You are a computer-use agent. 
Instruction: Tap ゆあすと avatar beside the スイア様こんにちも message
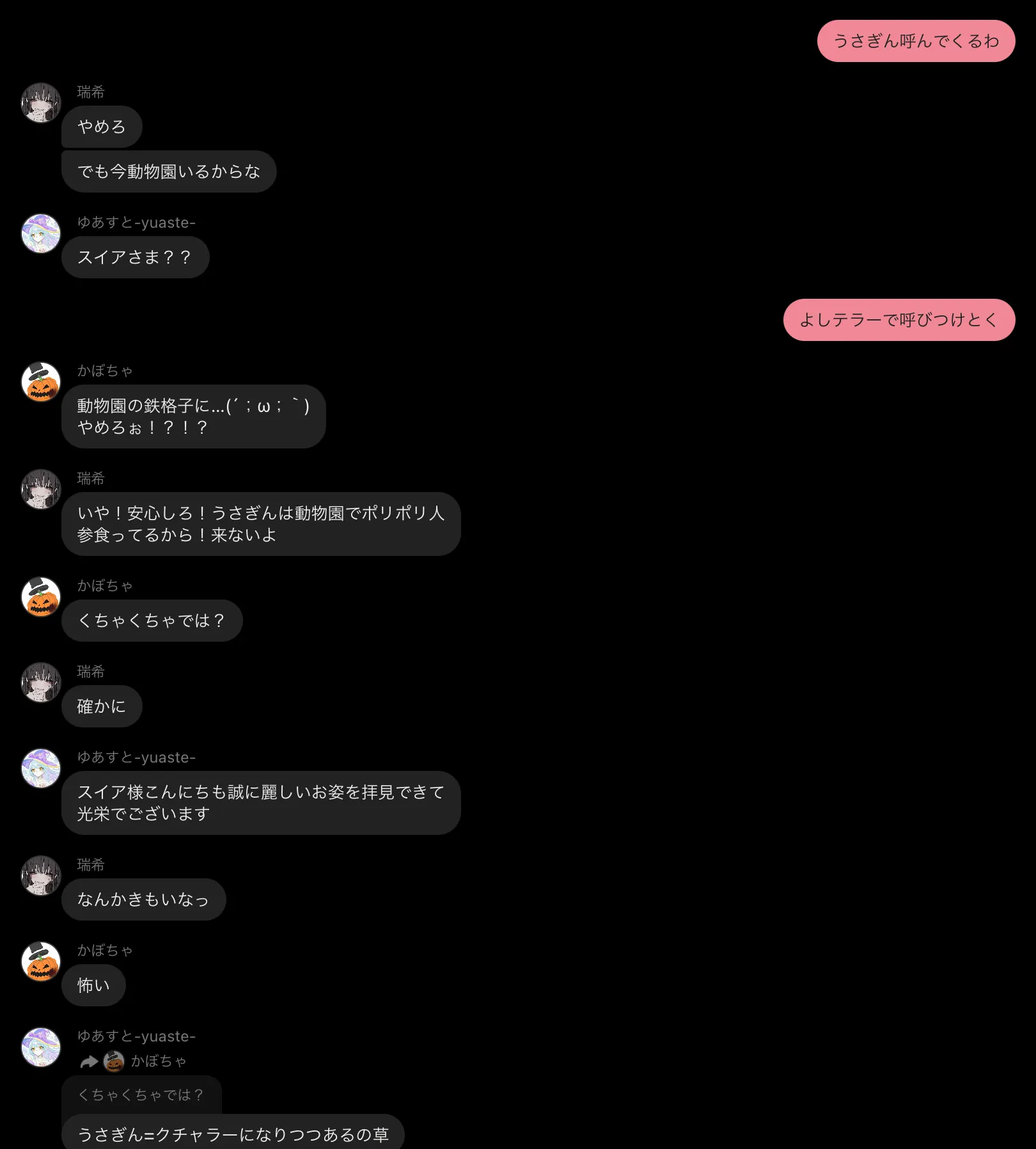pos(41,768)
